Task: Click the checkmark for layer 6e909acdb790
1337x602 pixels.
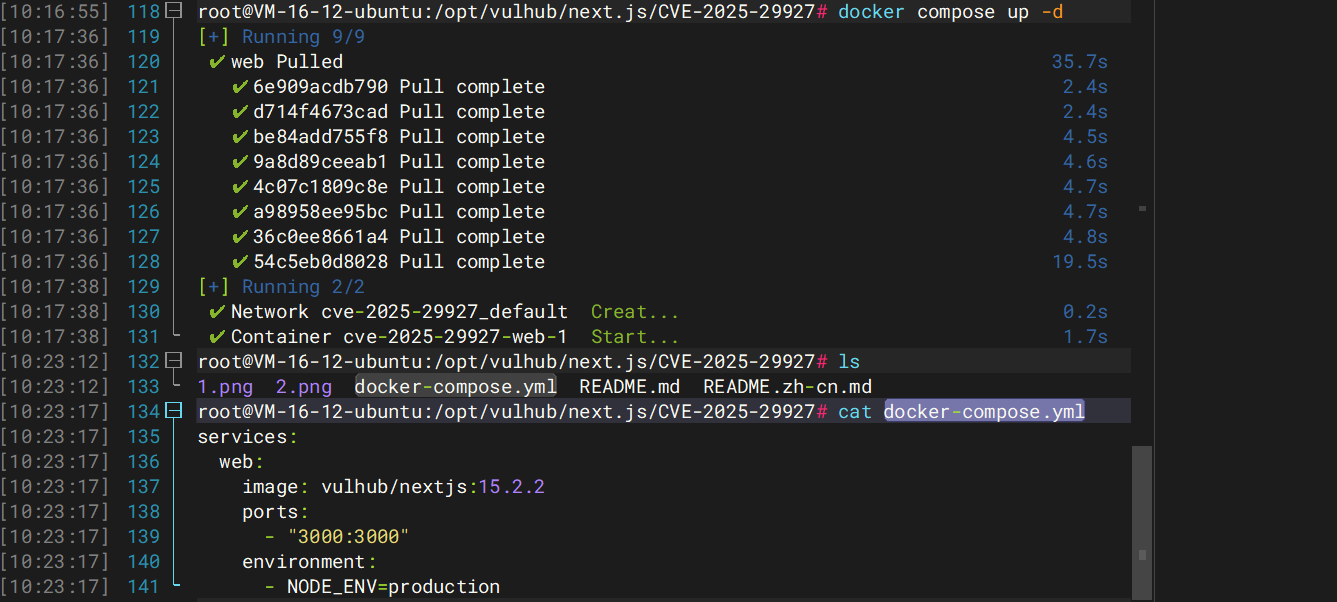Action: pos(239,87)
